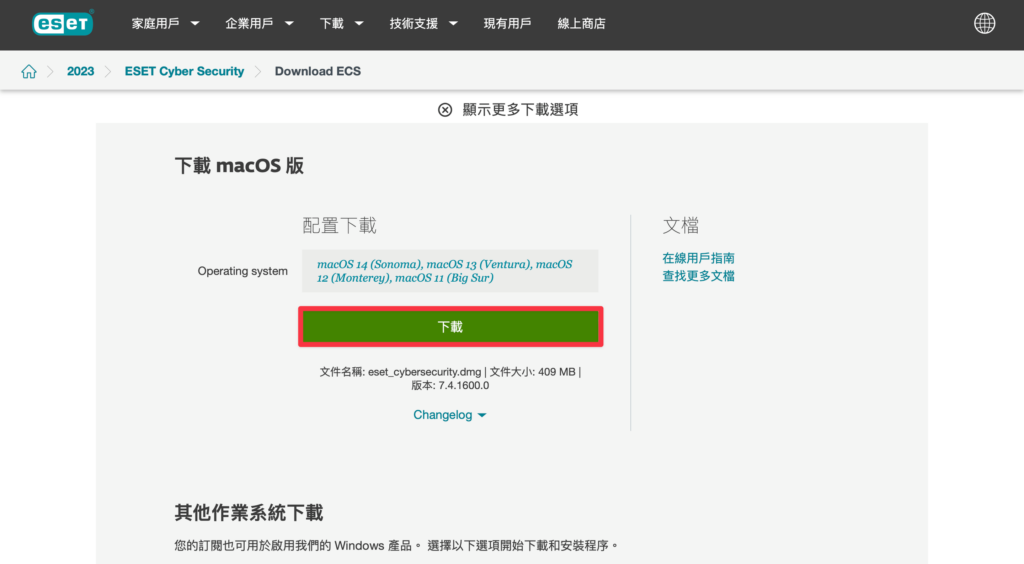Click the ESET logo
This screenshot has width=1024, height=564.
pos(63,24)
